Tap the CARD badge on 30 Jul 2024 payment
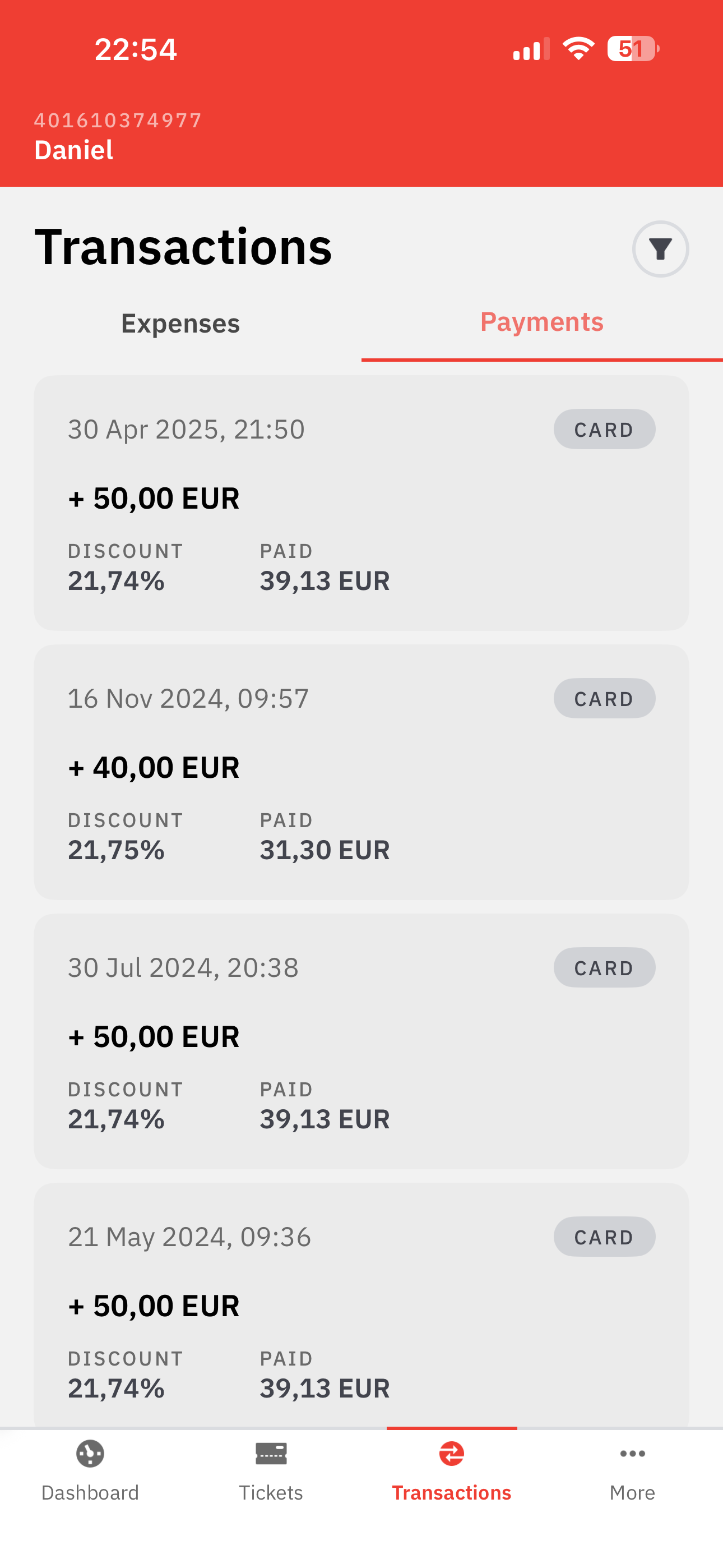723x1568 pixels. coord(604,967)
